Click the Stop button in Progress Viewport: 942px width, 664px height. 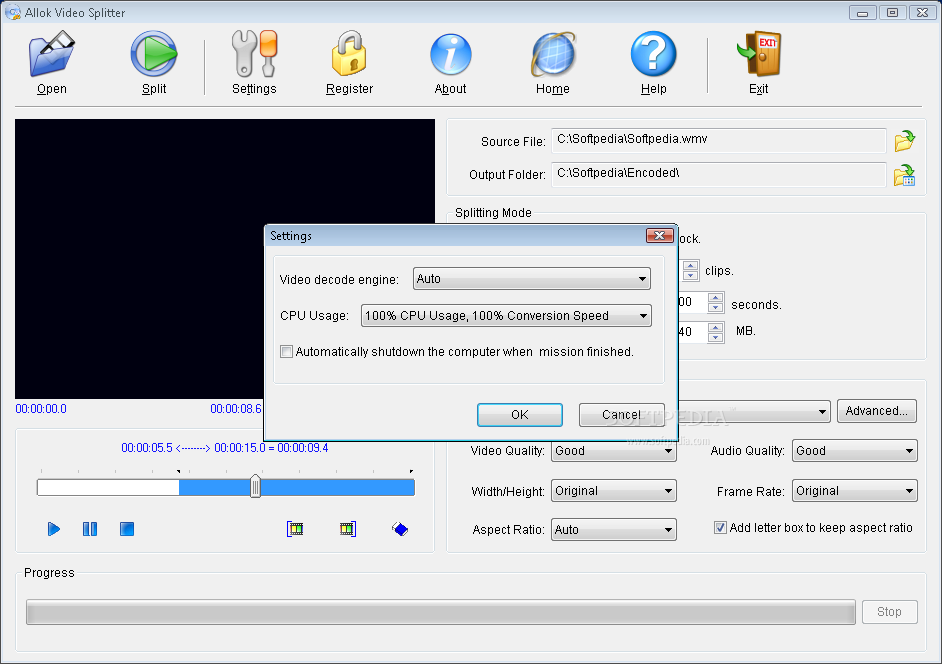[889, 612]
